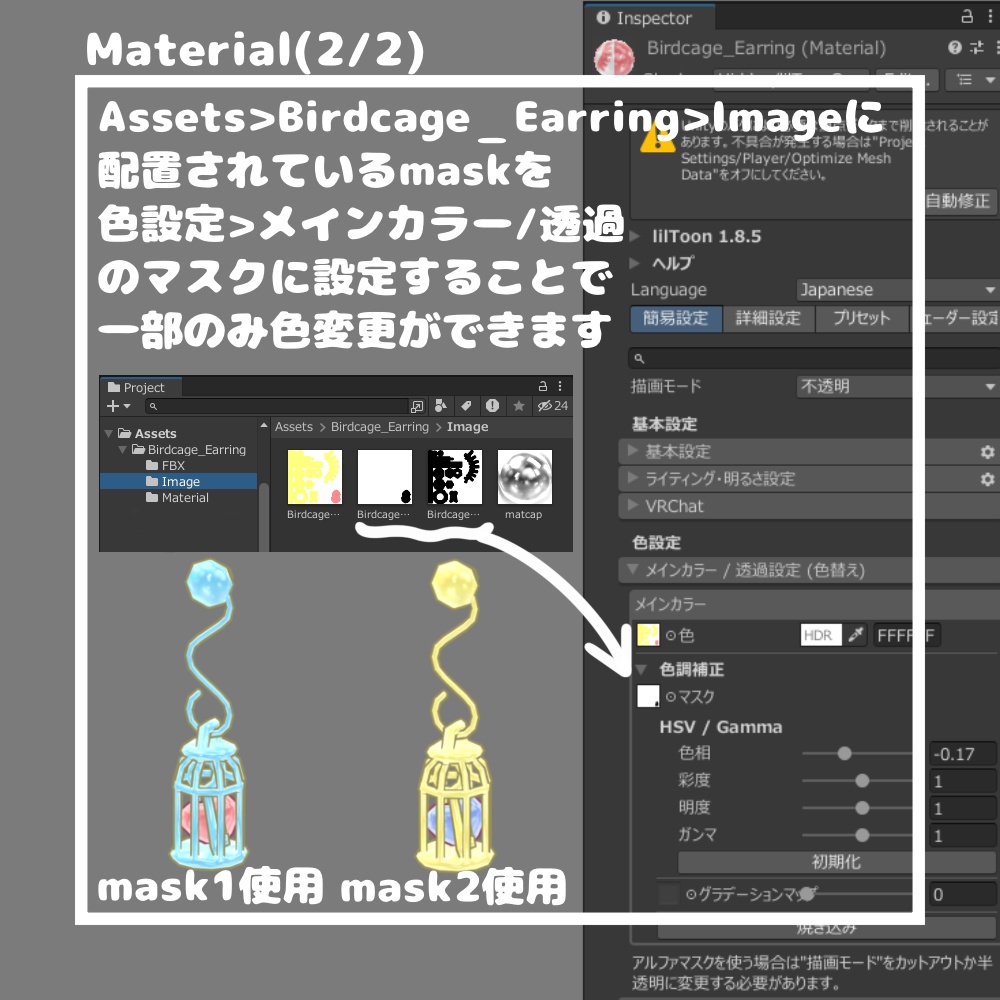The image size is (1000, 1000).
Task: Click the exclamation filter icon in Project toolbar
Action: 492,406
